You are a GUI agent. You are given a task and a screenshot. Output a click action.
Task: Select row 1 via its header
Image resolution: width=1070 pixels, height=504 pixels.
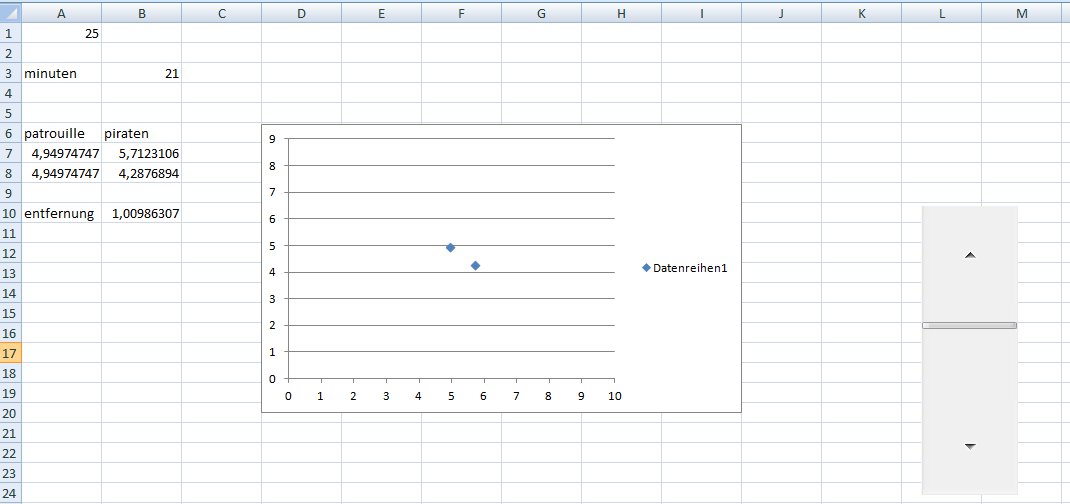click(10, 33)
